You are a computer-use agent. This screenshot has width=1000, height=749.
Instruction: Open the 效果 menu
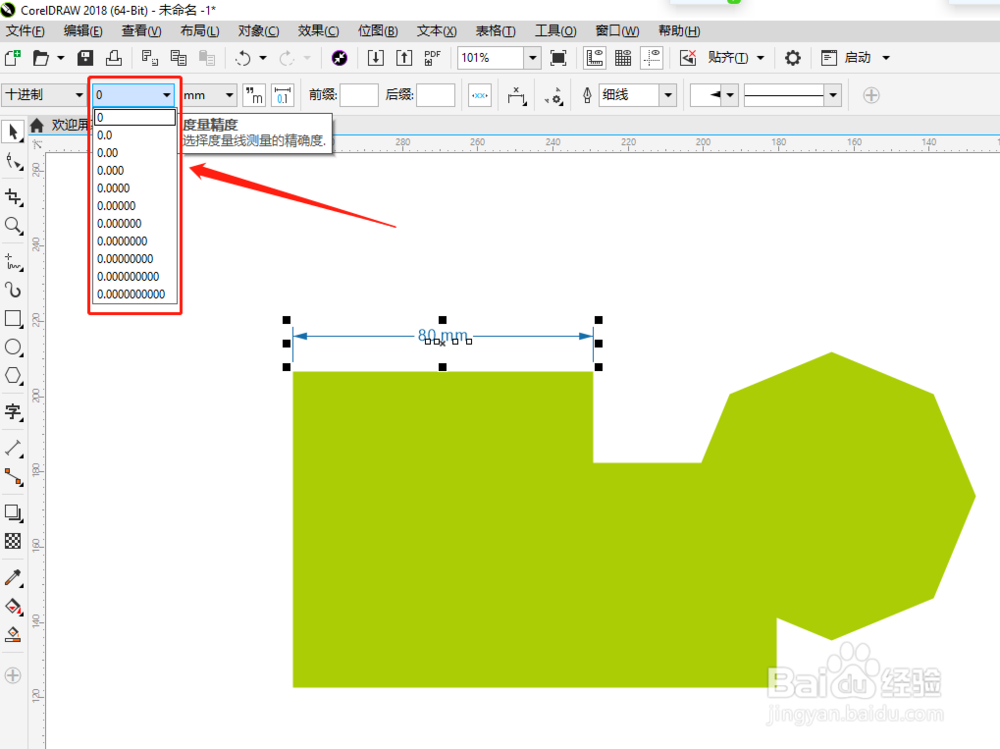coord(318,31)
